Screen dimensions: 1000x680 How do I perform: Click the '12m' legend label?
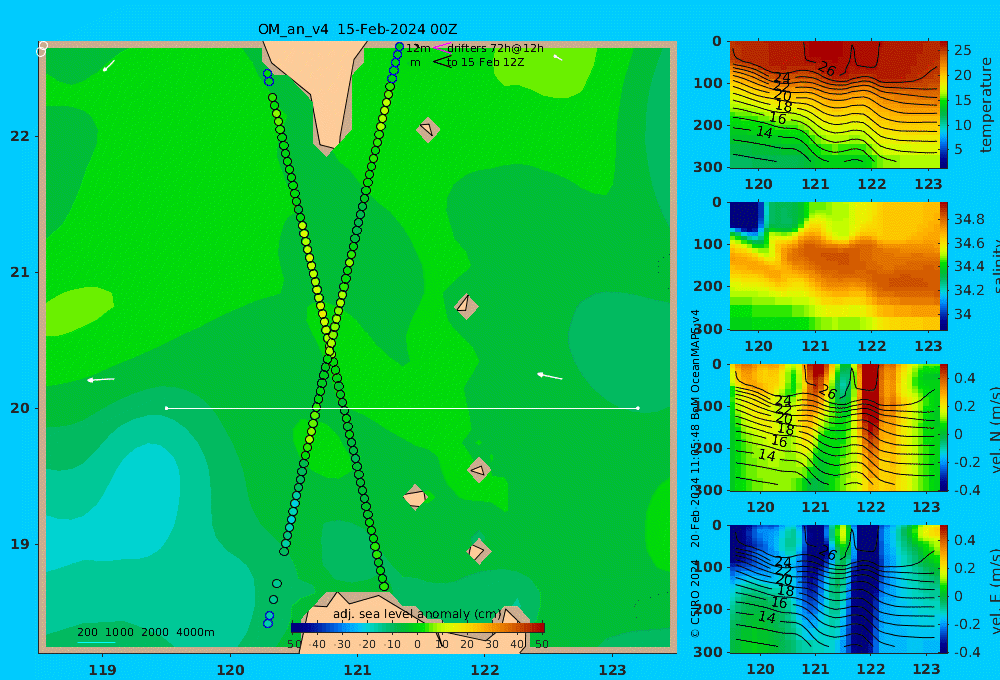coord(418,48)
